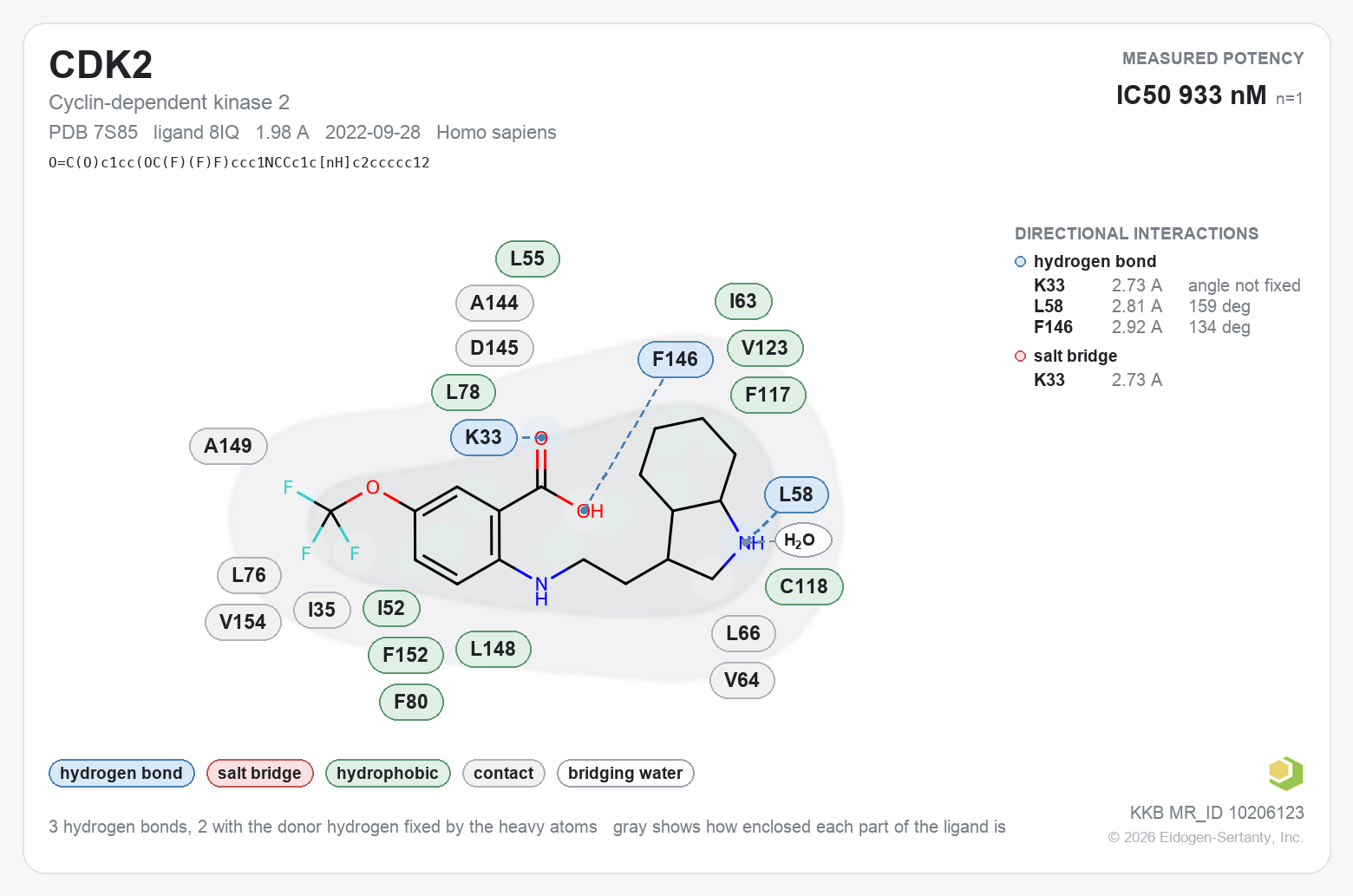Select the L55 residue label
Image resolution: width=1353 pixels, height=896 pixels.
527,258
